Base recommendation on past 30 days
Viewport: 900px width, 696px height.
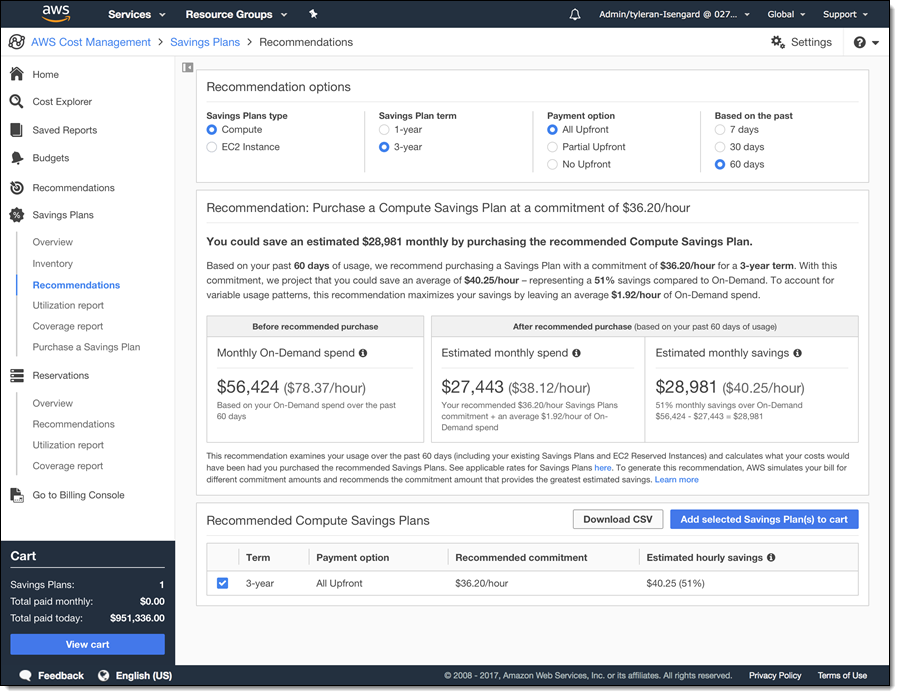tap(720, 147)
